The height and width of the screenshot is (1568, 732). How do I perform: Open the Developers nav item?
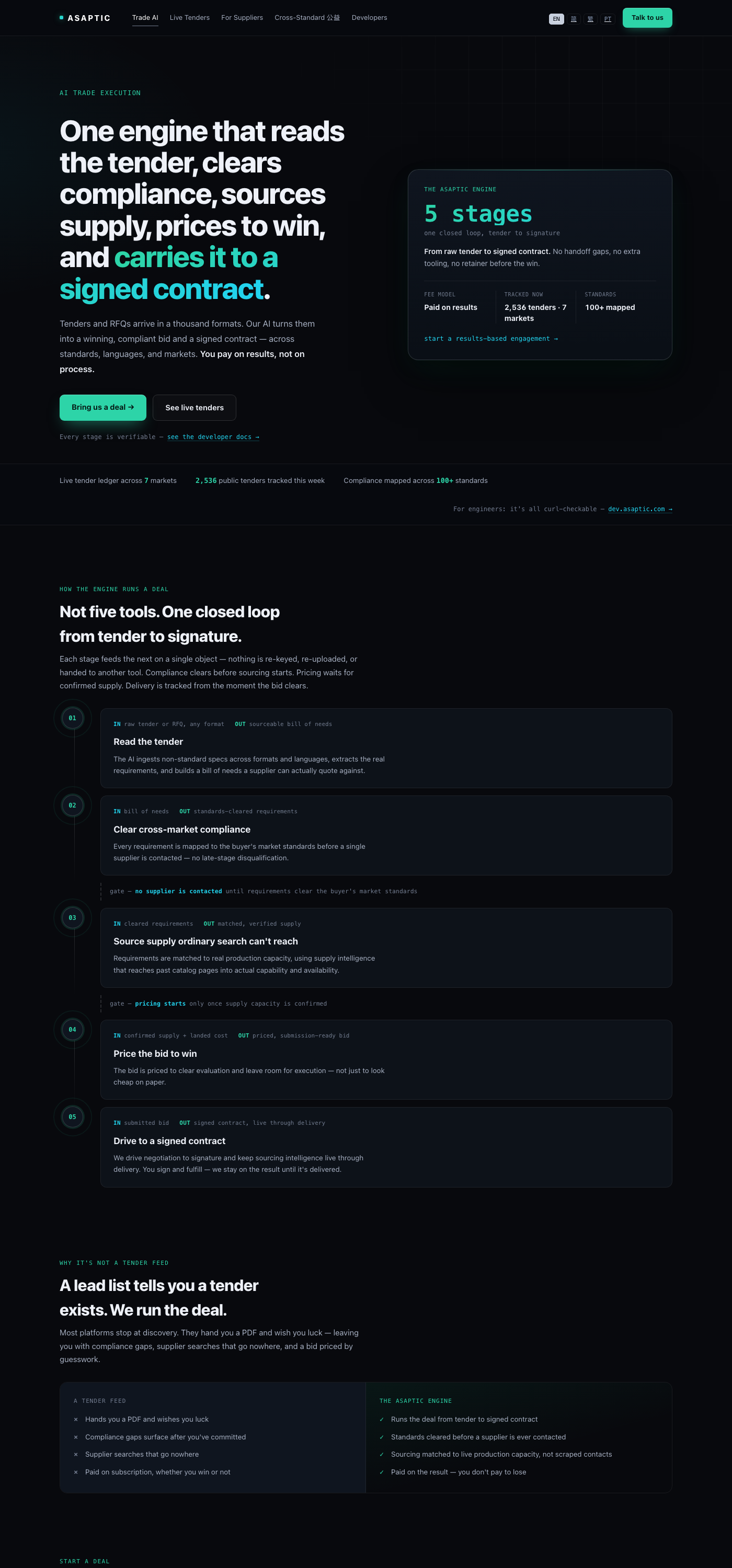369,18
